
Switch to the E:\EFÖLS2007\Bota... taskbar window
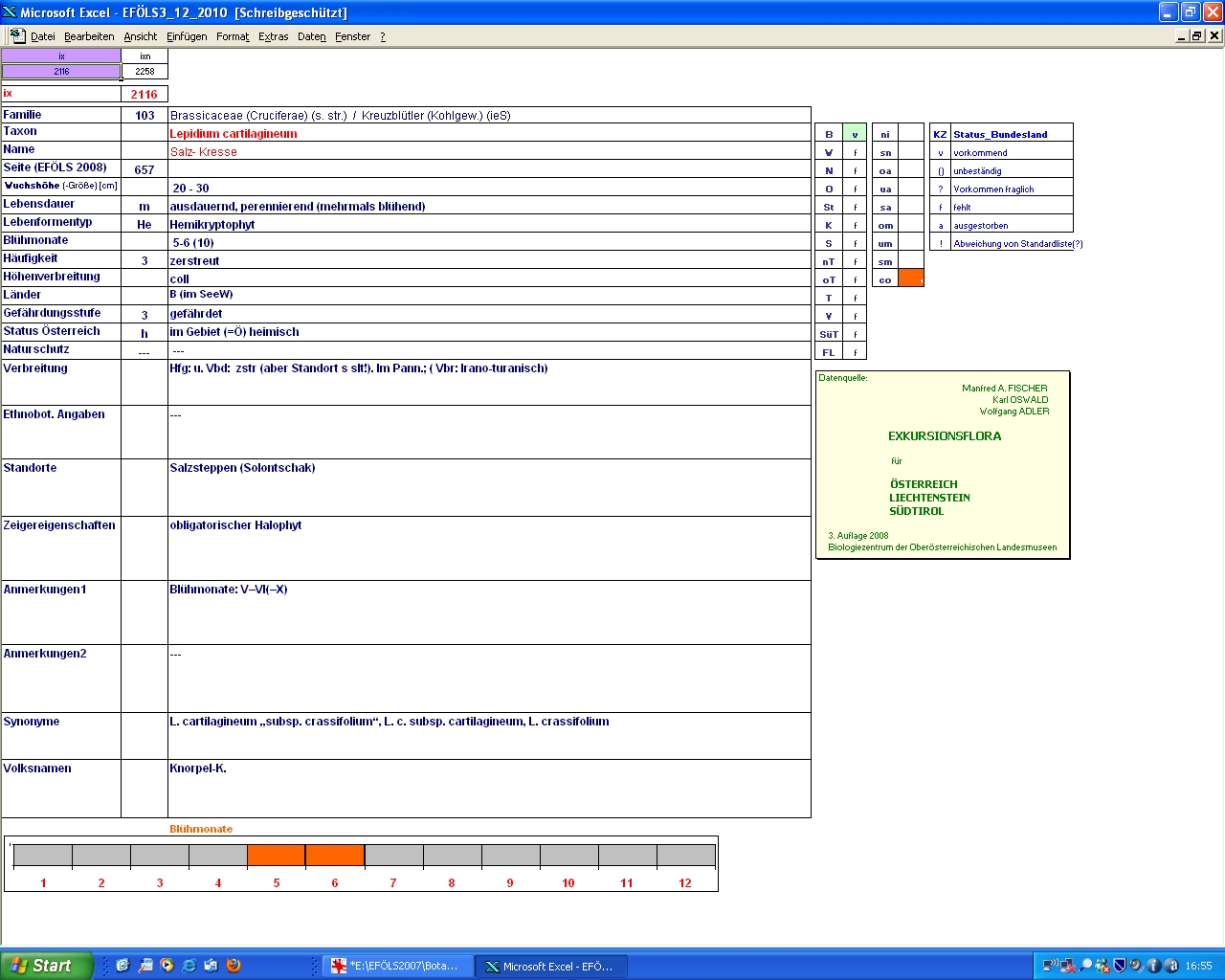(x=397, y=966)
